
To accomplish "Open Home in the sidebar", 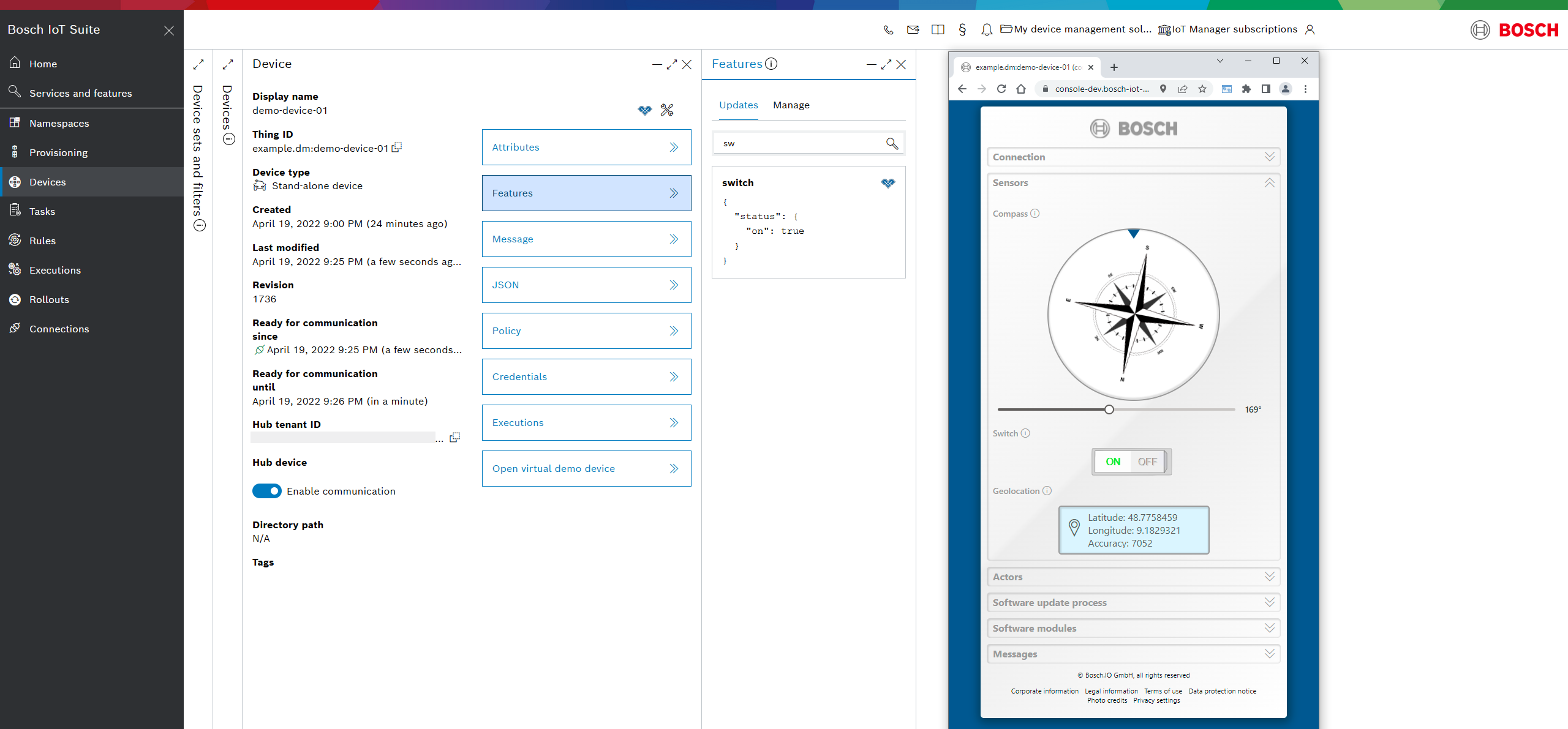I will tap(92, 64).
